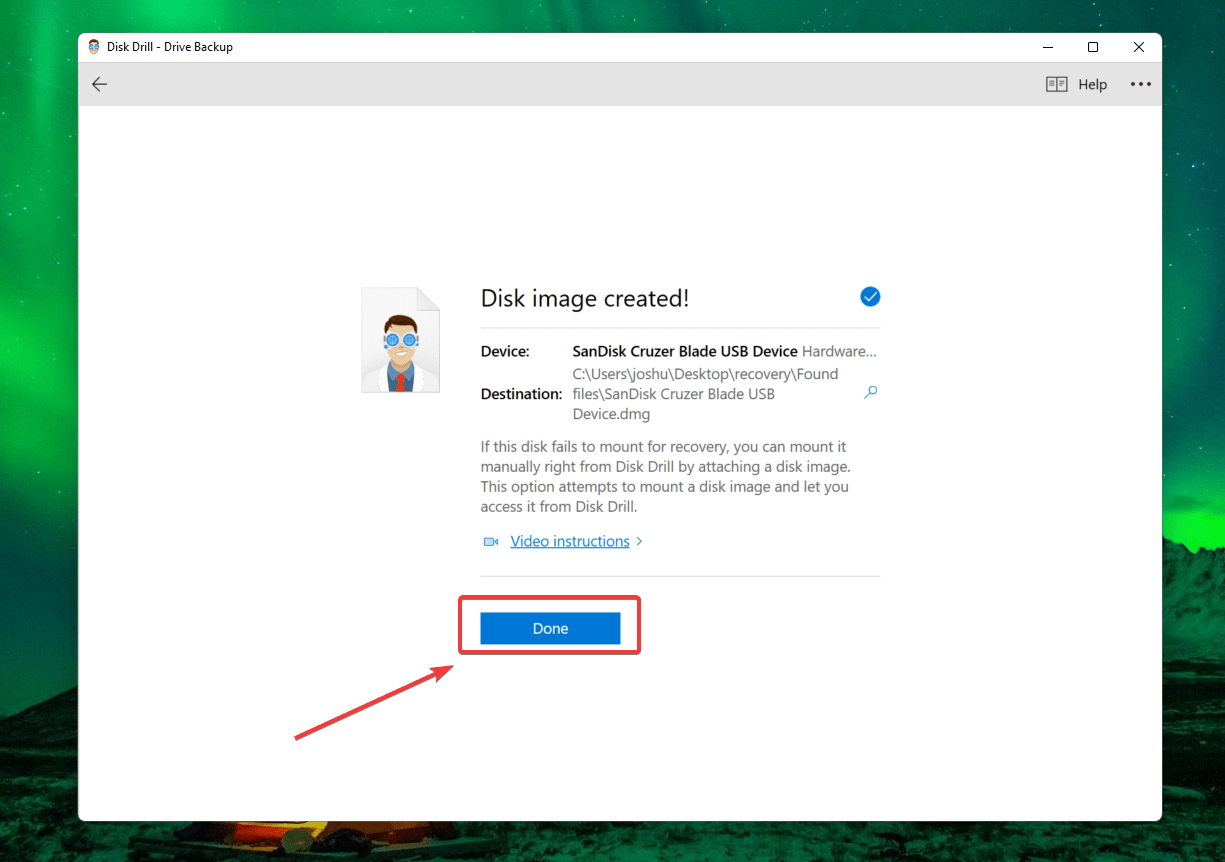
Task: Expand the chevron beside Video instructions
Action: click(x=639, y=541)
